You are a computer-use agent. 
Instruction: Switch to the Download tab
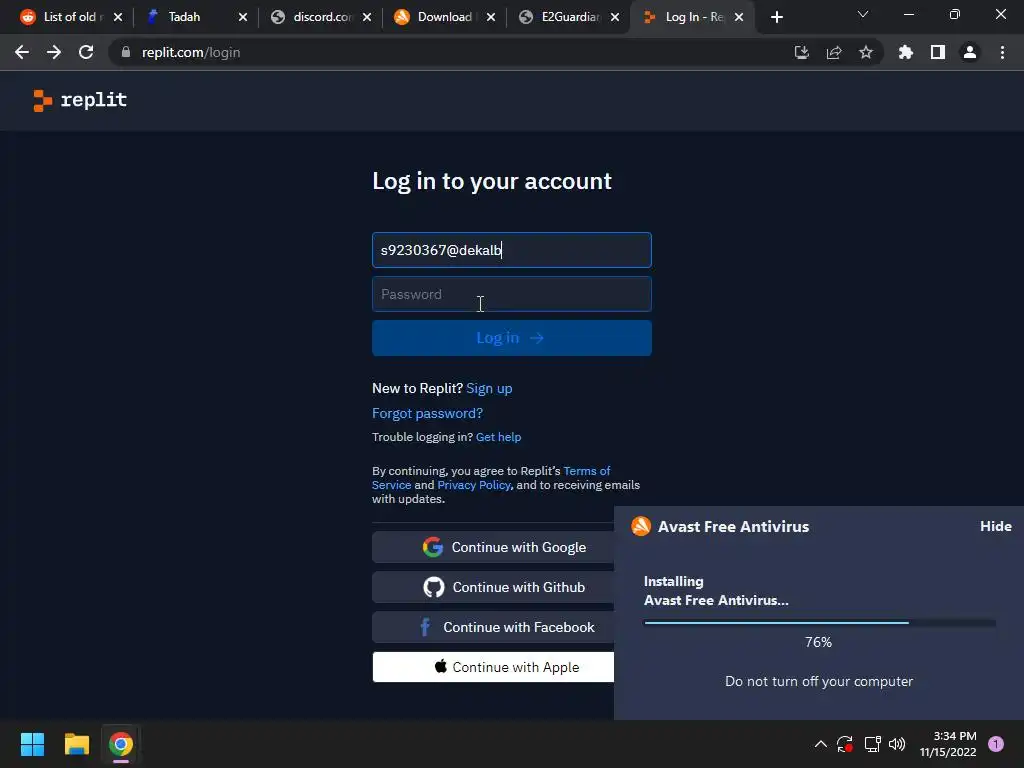pyautogui.click(x=445, y=17)
